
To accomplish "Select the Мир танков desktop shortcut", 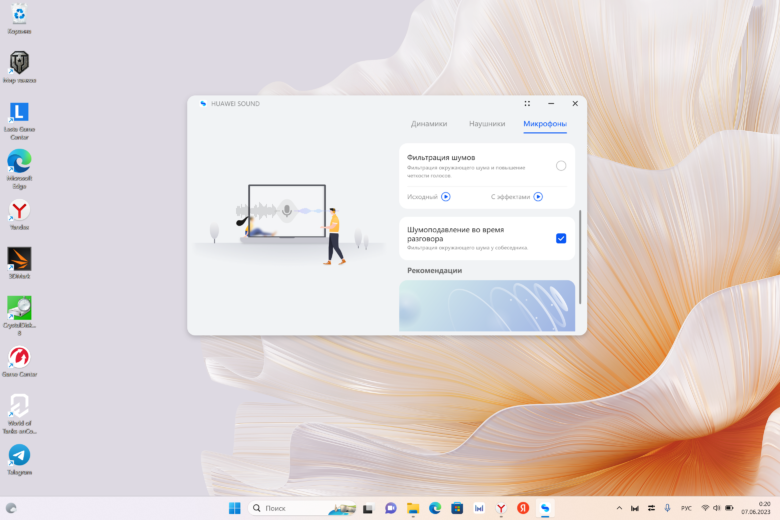I will [x=19, y=67].
